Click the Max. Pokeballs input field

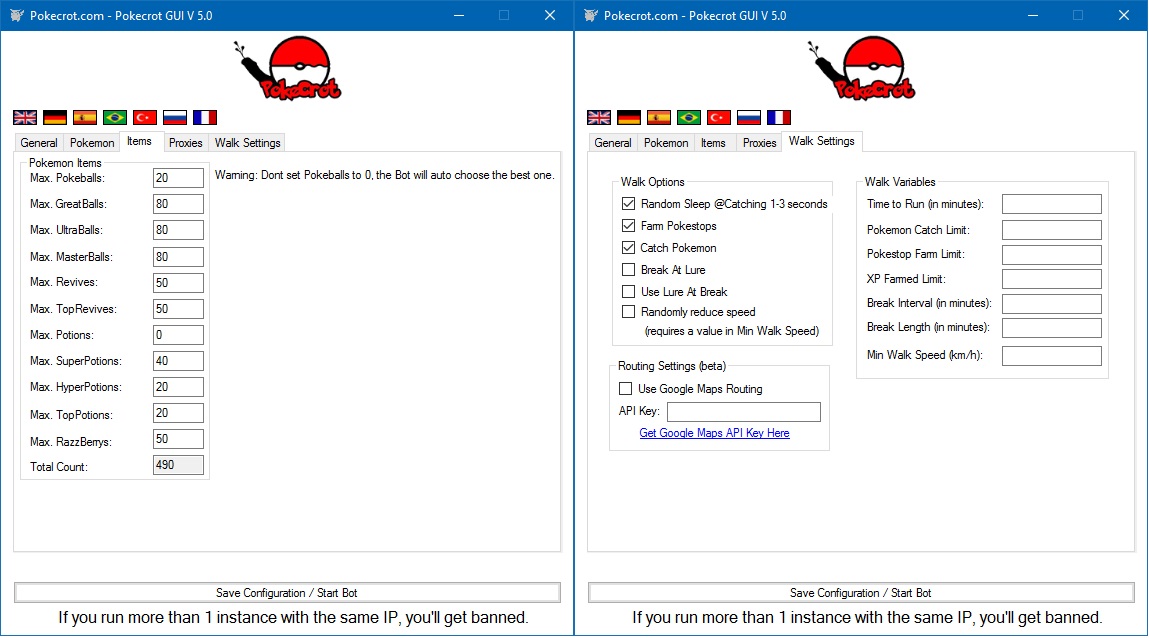click(178, 178)
